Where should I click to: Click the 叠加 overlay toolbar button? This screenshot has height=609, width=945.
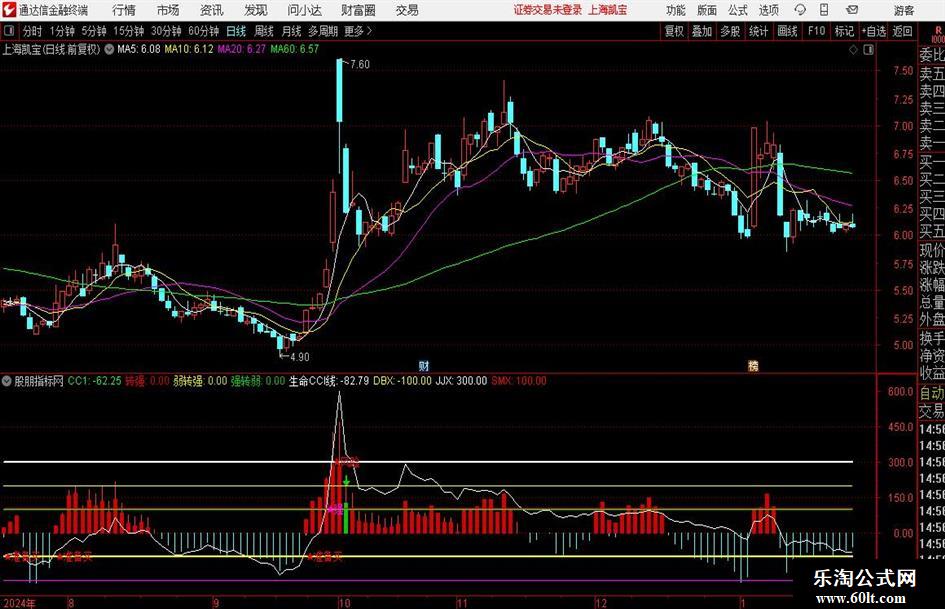point(702,31)
